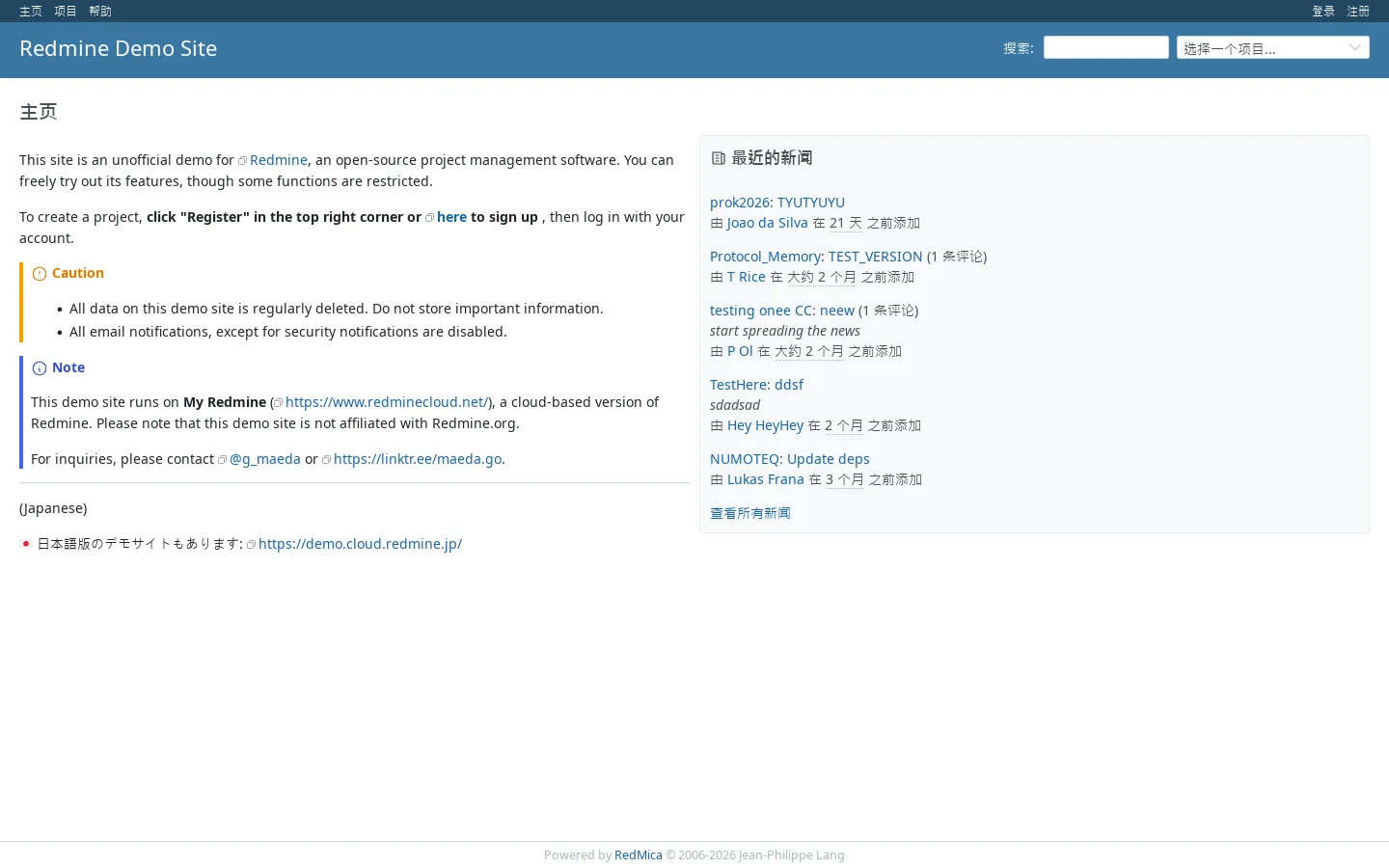Click the (Japanese) label text
This screenshot has height=868, width=1389.
point(53,508)
